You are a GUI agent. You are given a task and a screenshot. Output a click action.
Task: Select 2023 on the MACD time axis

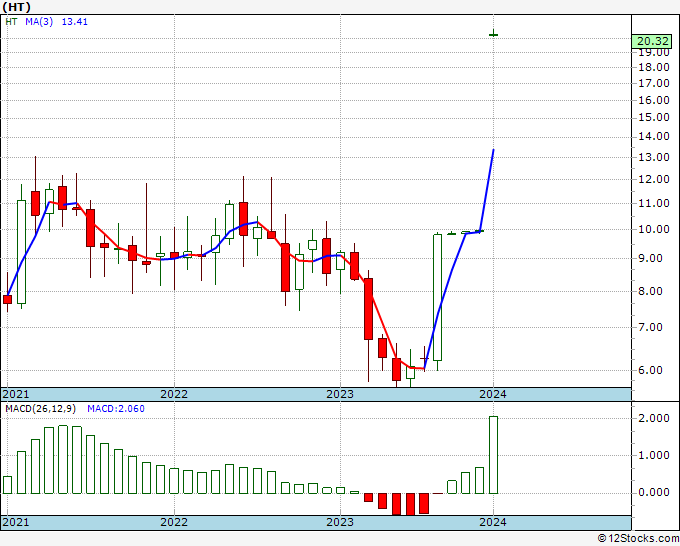[340, 522]
